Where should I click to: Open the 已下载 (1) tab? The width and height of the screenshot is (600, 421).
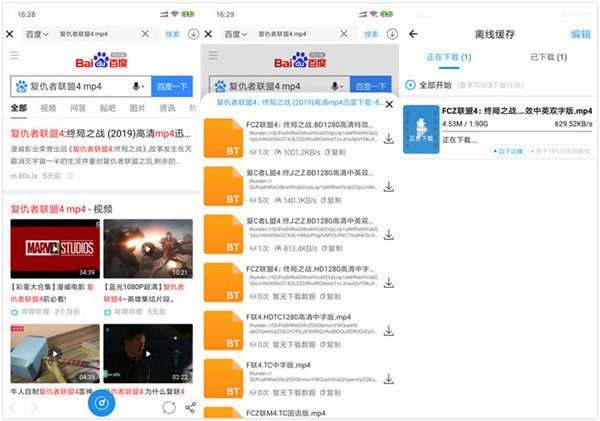(548, 57)
